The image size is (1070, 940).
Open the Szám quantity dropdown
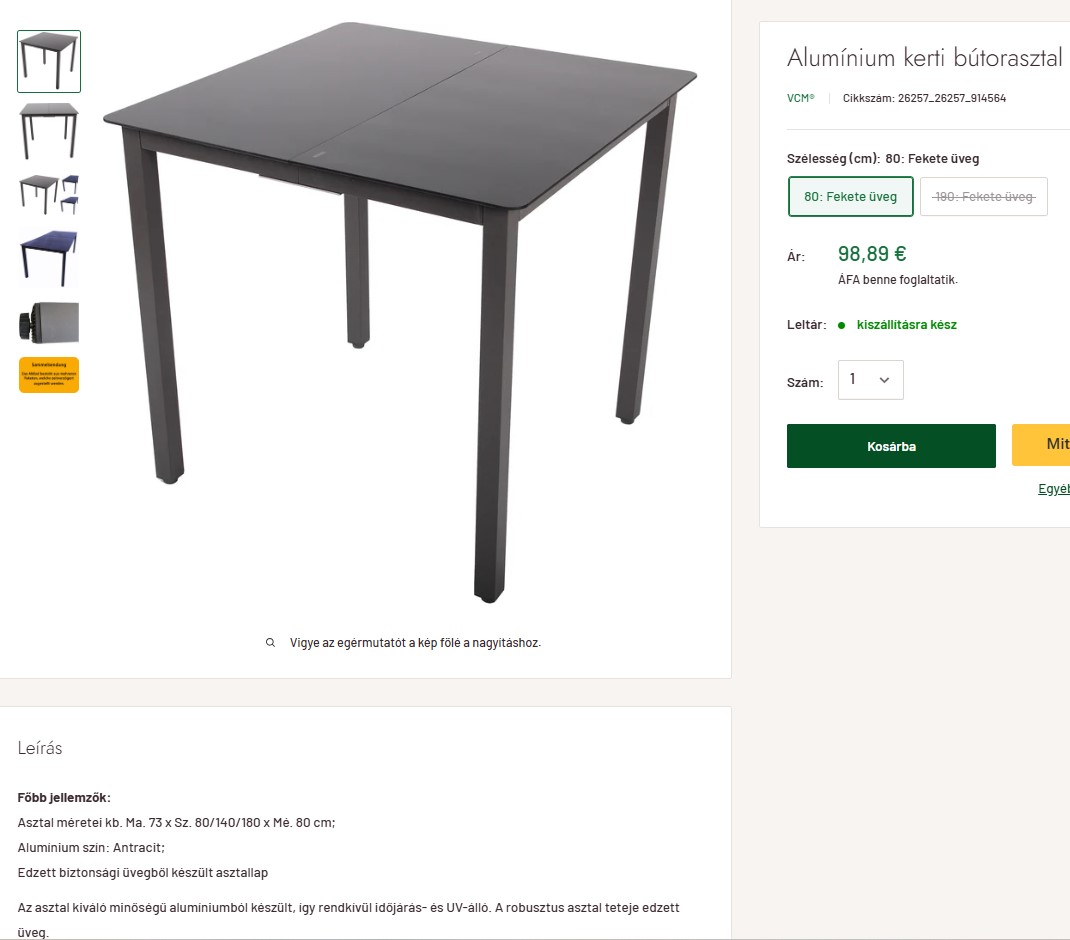[871, 380]
